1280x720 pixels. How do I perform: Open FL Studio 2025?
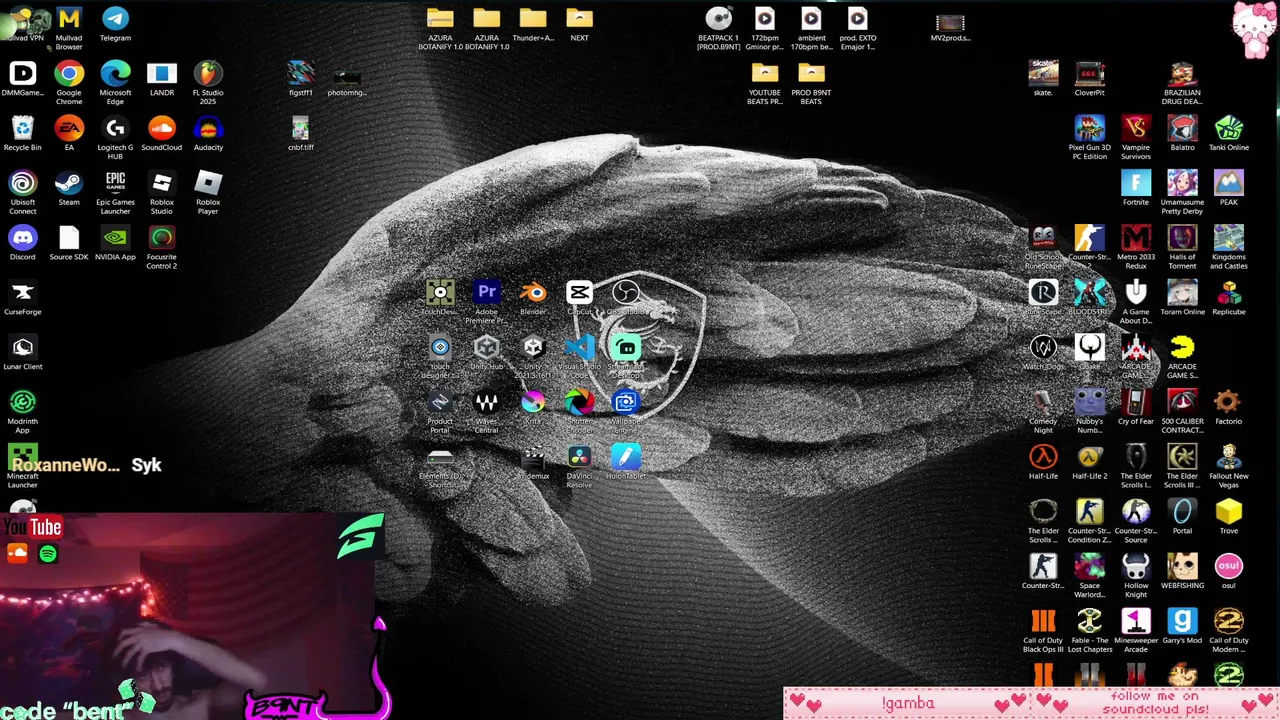click(x=208, y=74)
